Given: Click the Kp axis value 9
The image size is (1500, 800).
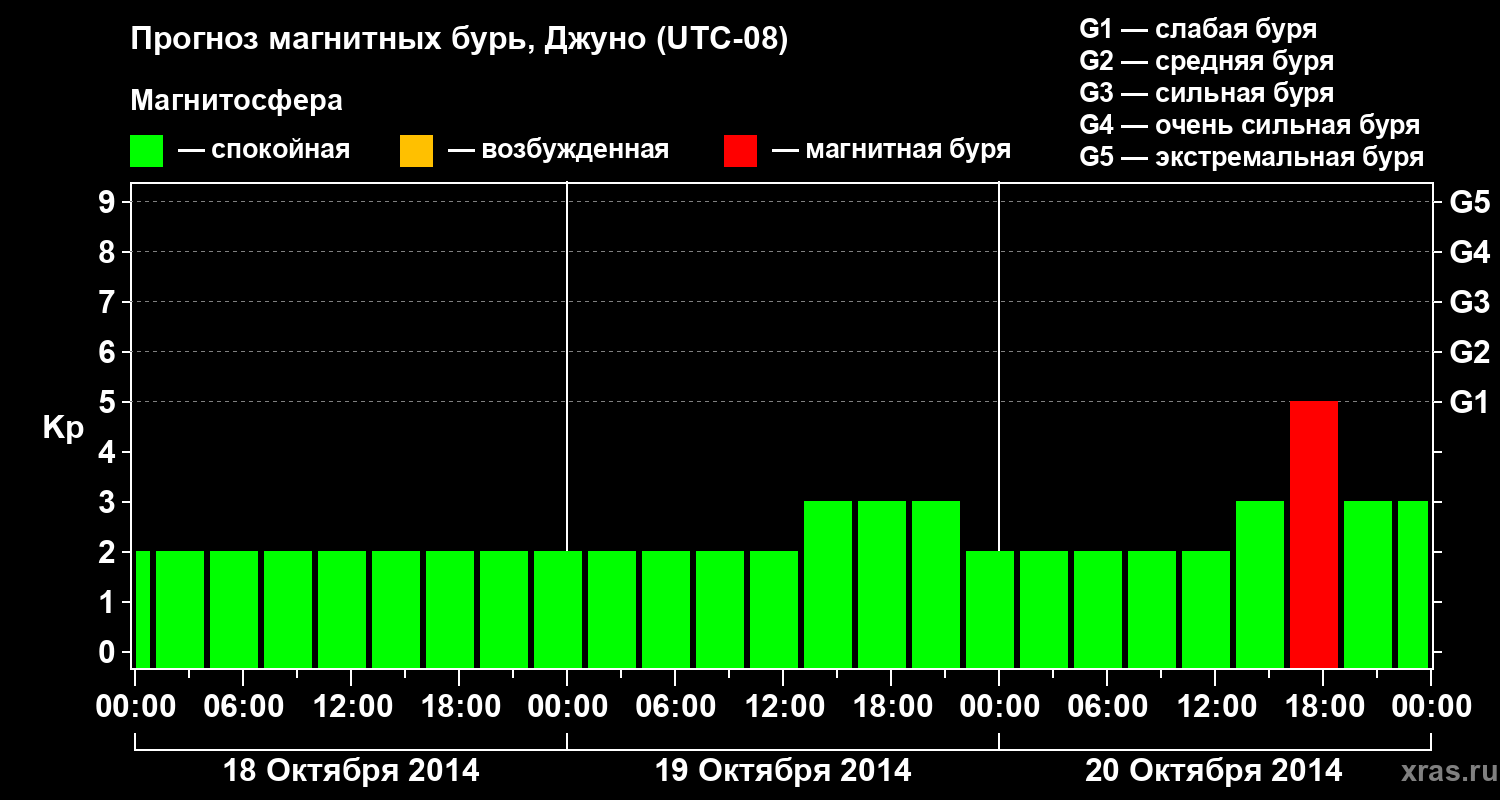Looking at the screenshot, I should click(x=109, y=202).
